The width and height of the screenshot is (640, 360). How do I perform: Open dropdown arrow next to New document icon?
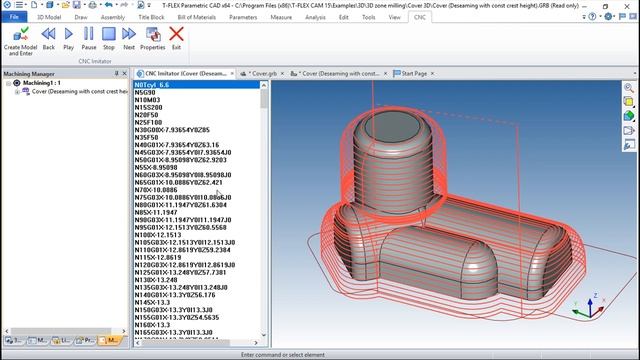(x=42, y=5)
